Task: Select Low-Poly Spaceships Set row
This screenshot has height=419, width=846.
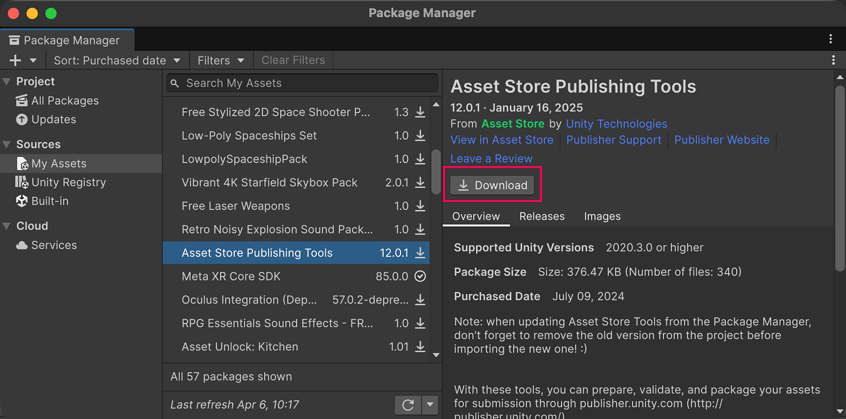Action: (296, 135)
